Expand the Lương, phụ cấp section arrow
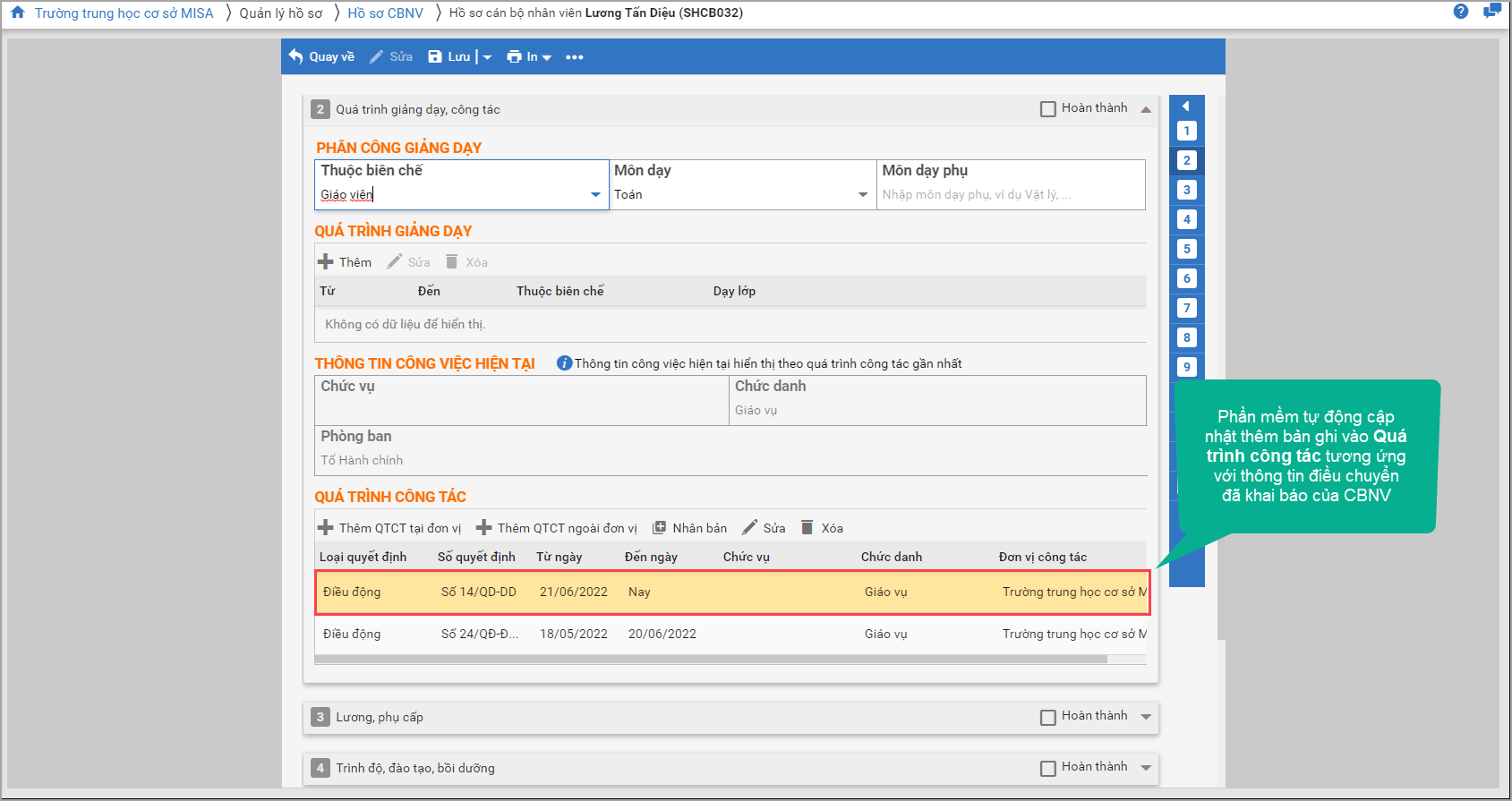 [x=1146, y=717]
